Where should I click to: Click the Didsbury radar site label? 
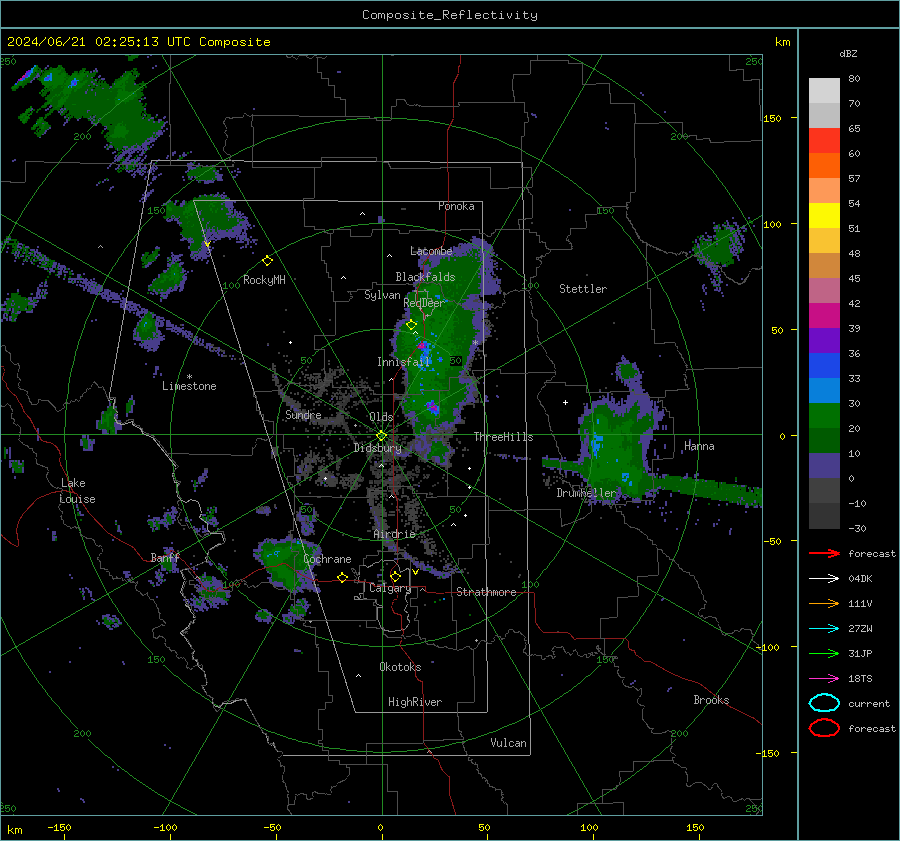[x=377, y=448]
